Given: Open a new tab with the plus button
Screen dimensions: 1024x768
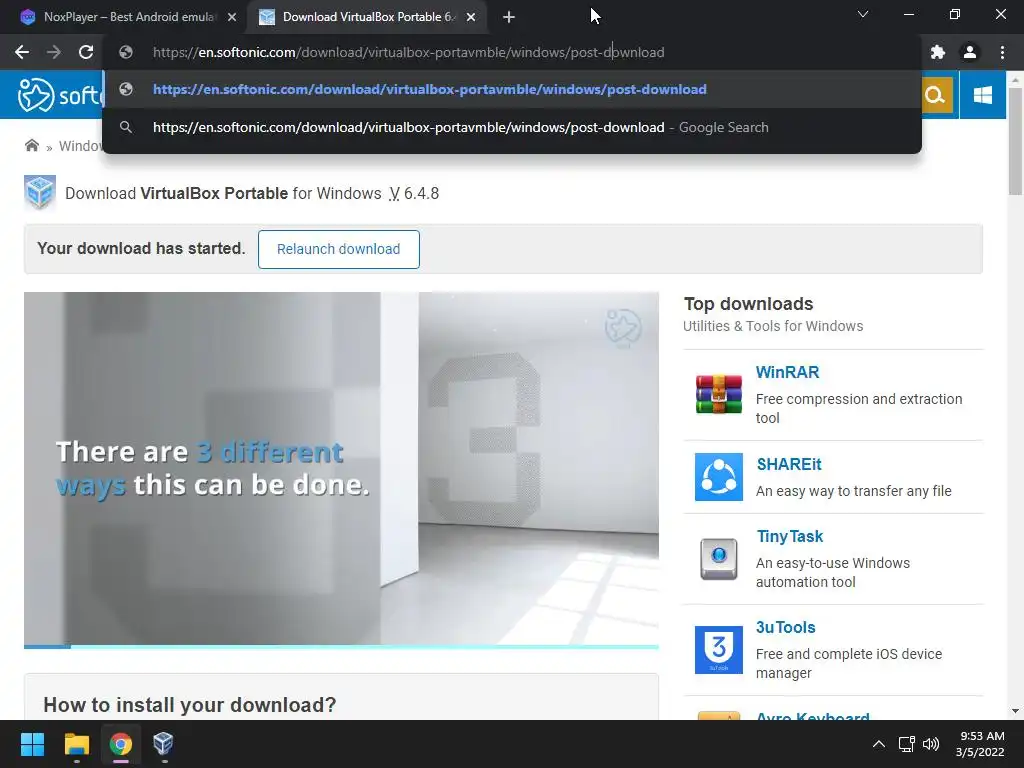Looking at the screenshot, I should click(x=509, y=17).
